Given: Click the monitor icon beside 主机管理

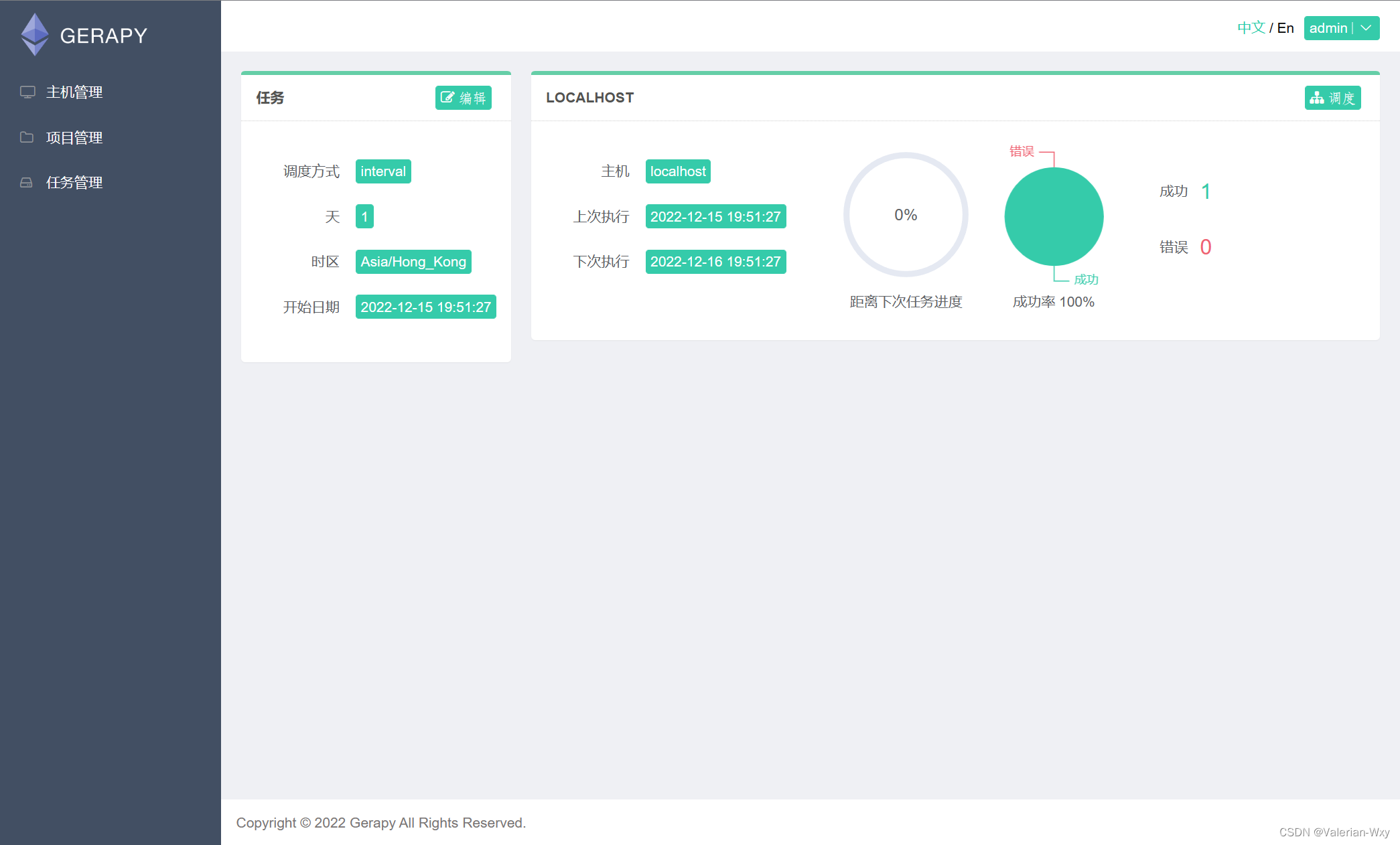Looking at the screenshot, I should point(27,92).
